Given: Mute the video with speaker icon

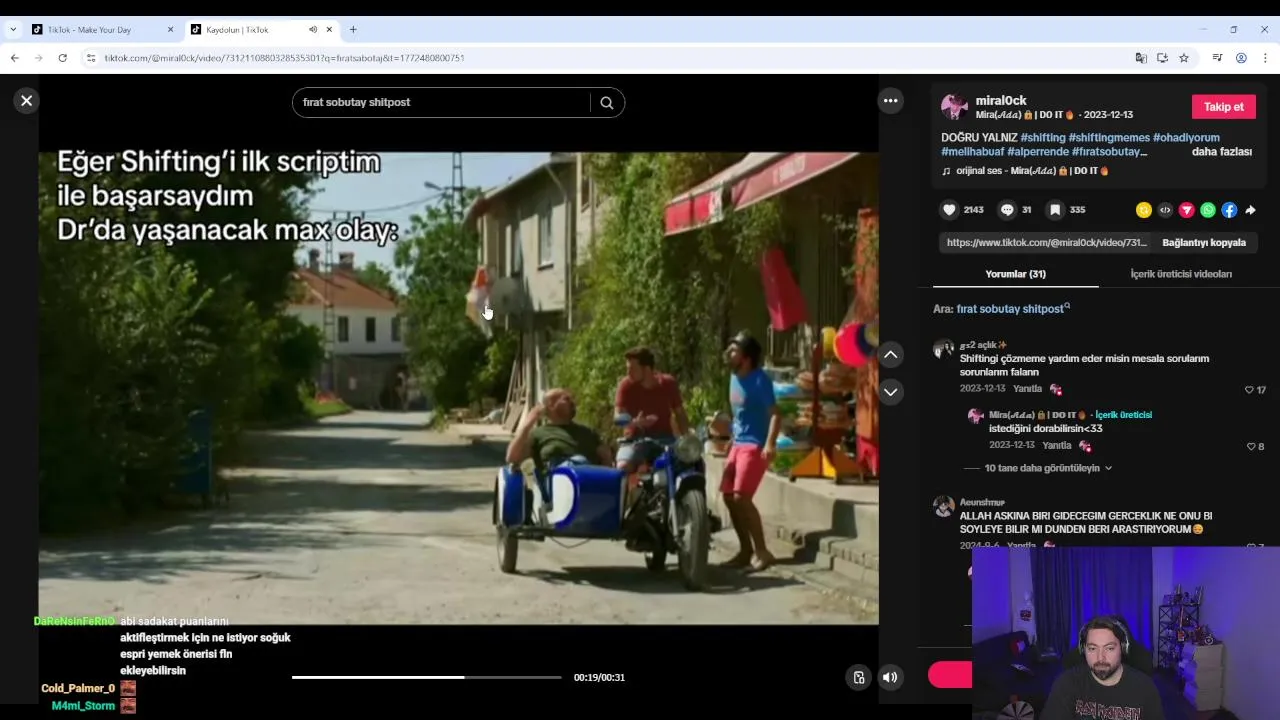Looking at the screenshot, I should point(890,677).
